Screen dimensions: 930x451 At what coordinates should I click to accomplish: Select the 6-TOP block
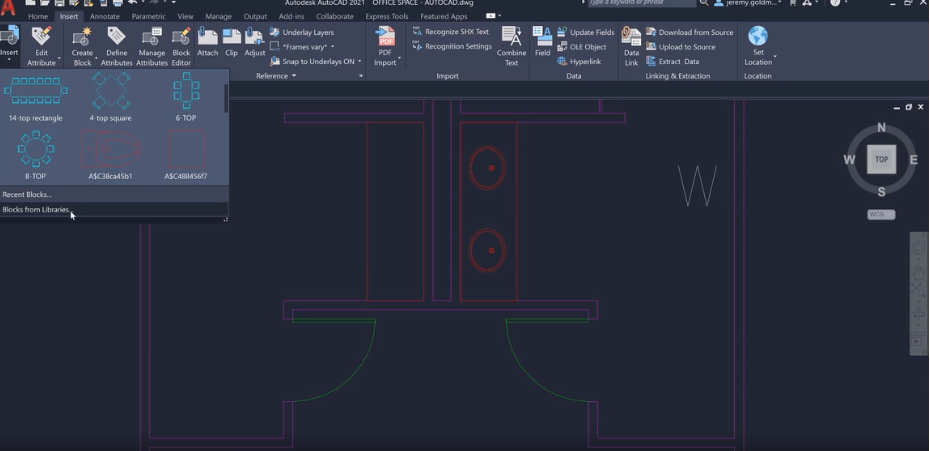(186, 97)
